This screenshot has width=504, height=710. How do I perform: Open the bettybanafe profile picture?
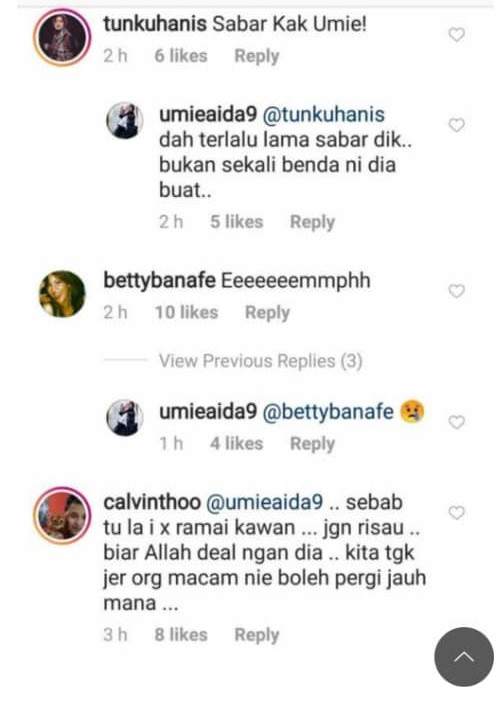click(x=62, y=293)
